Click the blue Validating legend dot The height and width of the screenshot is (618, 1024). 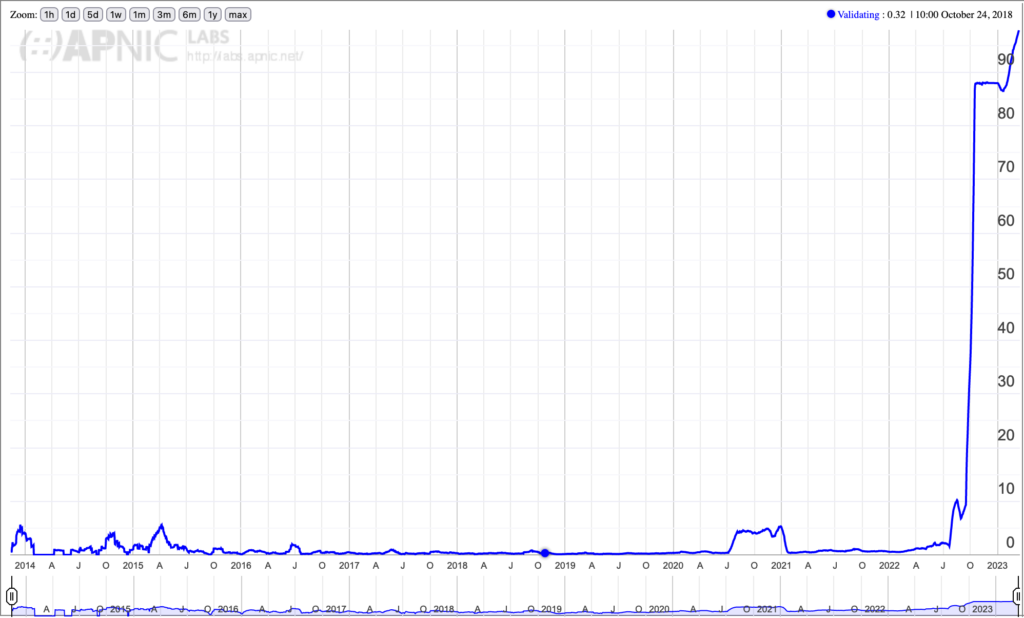[830, 15]
